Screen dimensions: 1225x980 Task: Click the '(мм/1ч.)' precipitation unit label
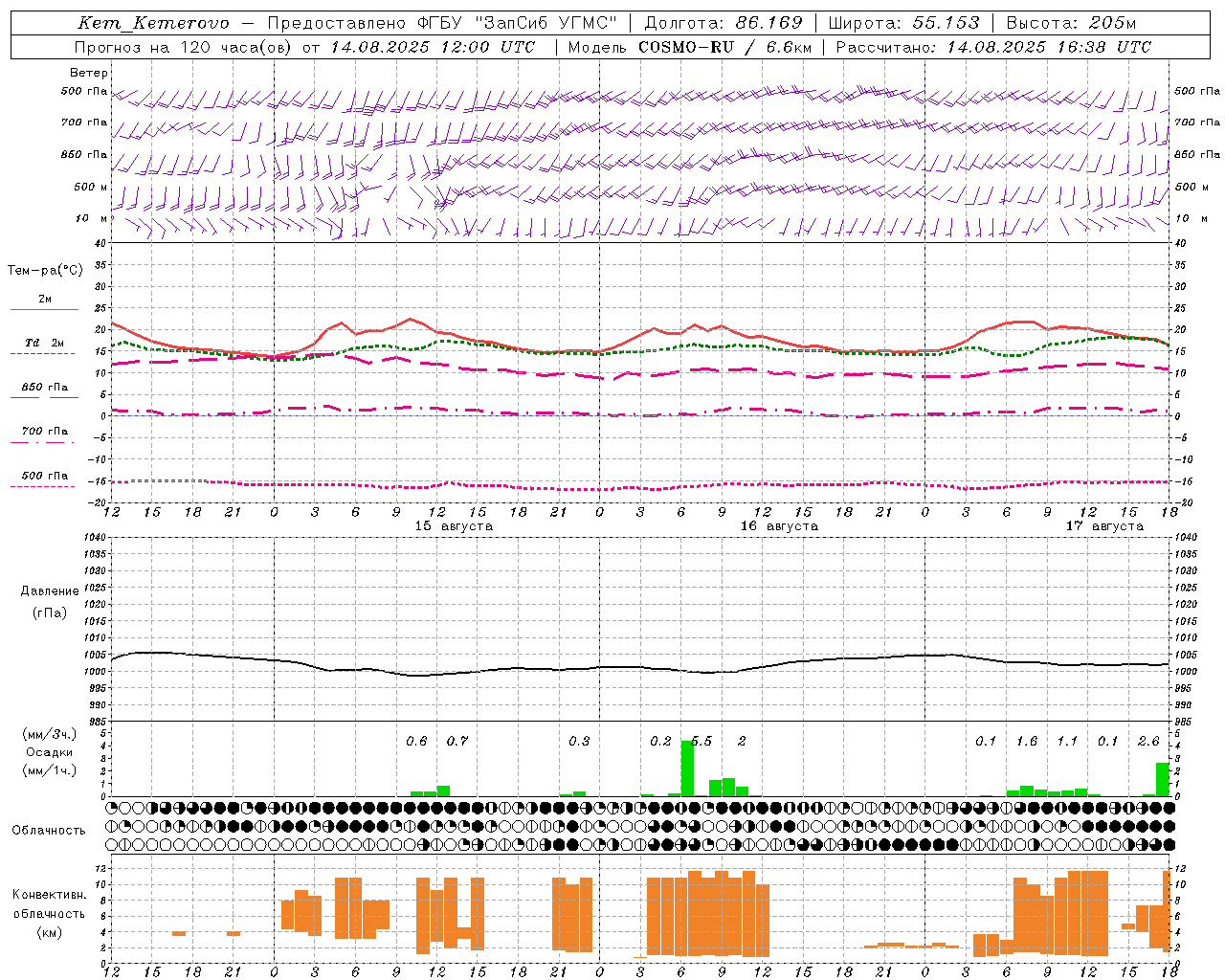click(x=49, y=770)
